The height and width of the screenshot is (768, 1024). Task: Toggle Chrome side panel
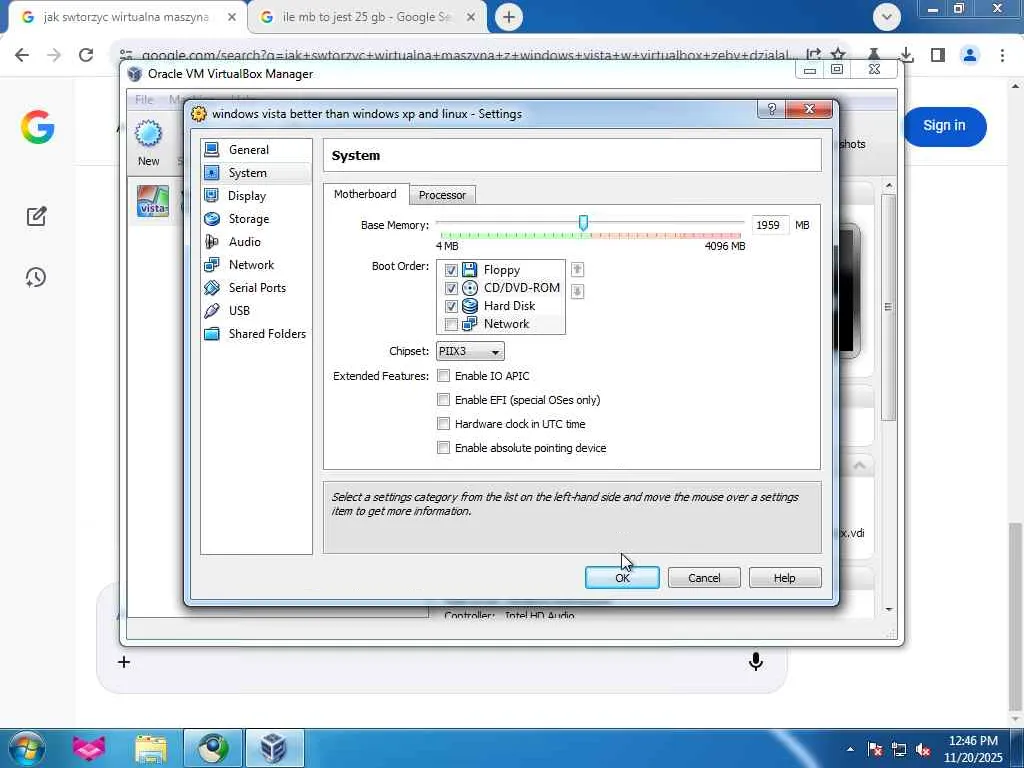938,56
